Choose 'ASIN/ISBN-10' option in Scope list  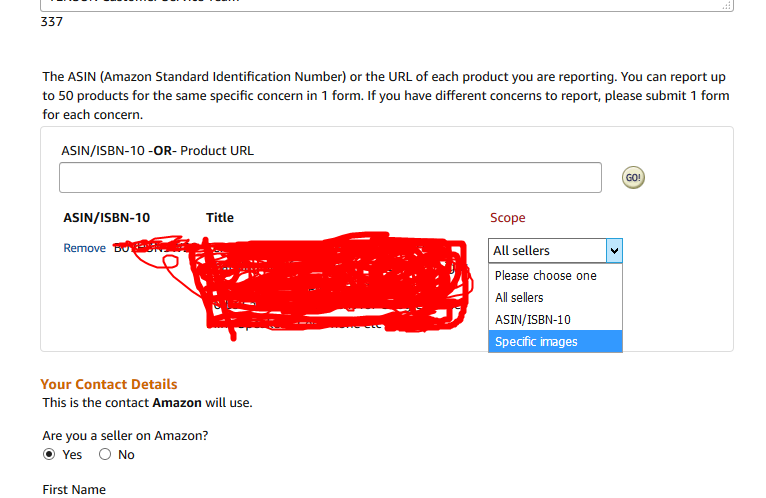point(555,319)
